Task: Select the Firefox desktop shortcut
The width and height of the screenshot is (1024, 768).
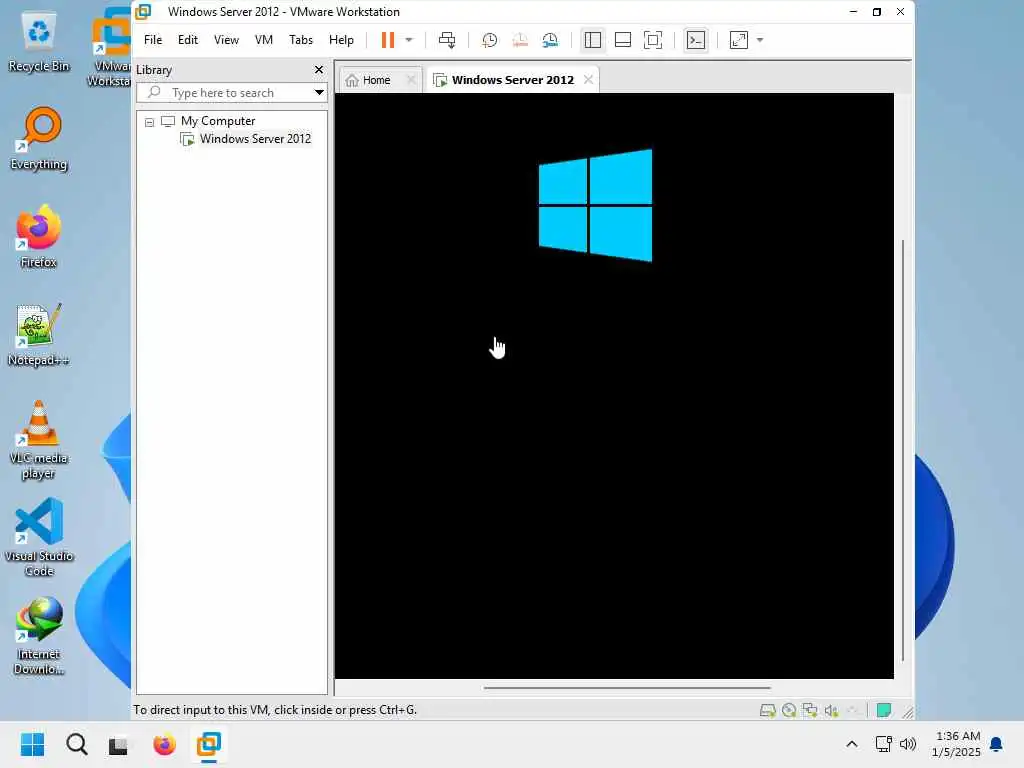Action: [x=39, y=236]
